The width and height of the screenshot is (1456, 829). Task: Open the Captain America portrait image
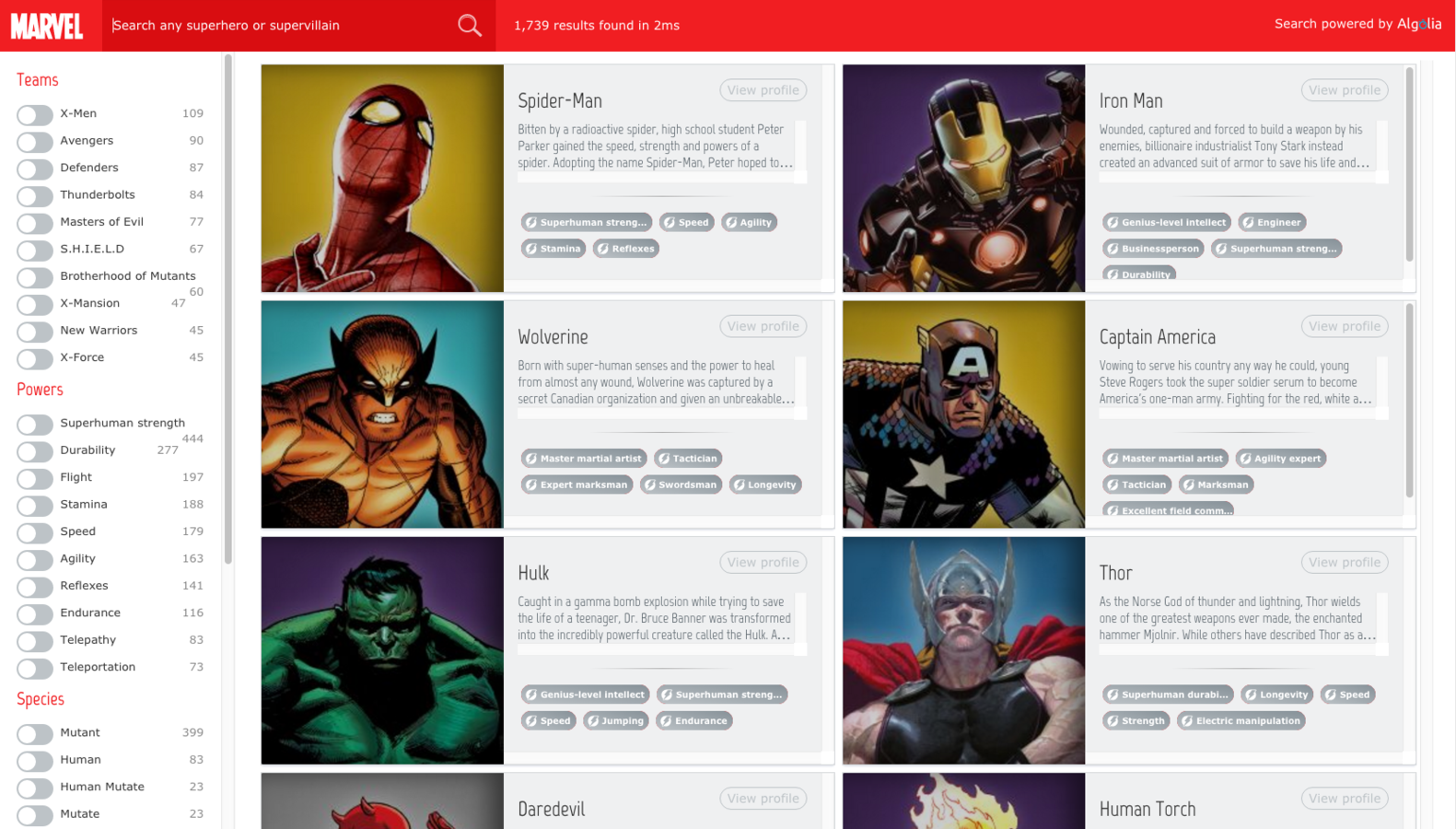[964, 414]
